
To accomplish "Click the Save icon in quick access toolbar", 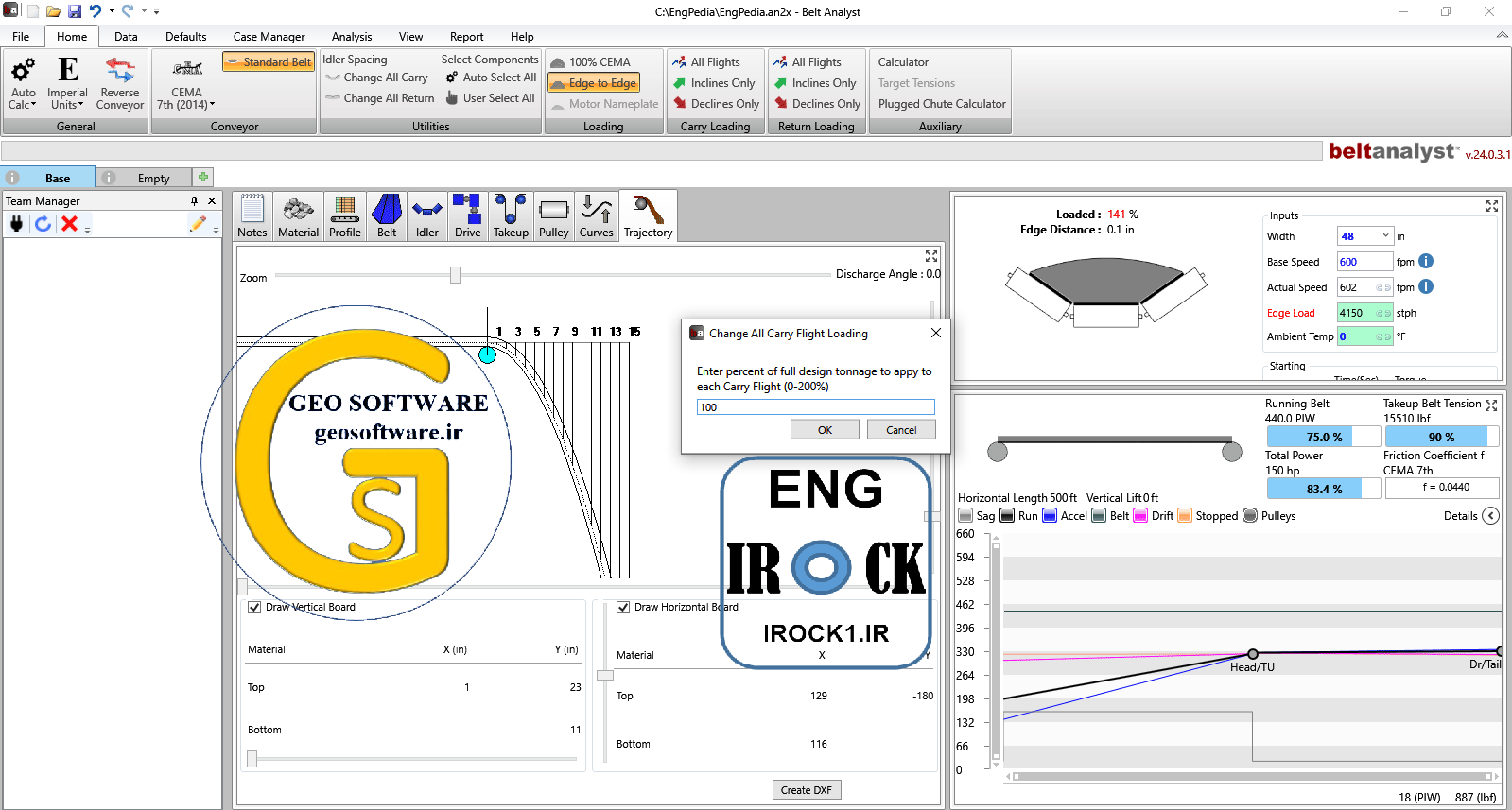I will 75,11.
